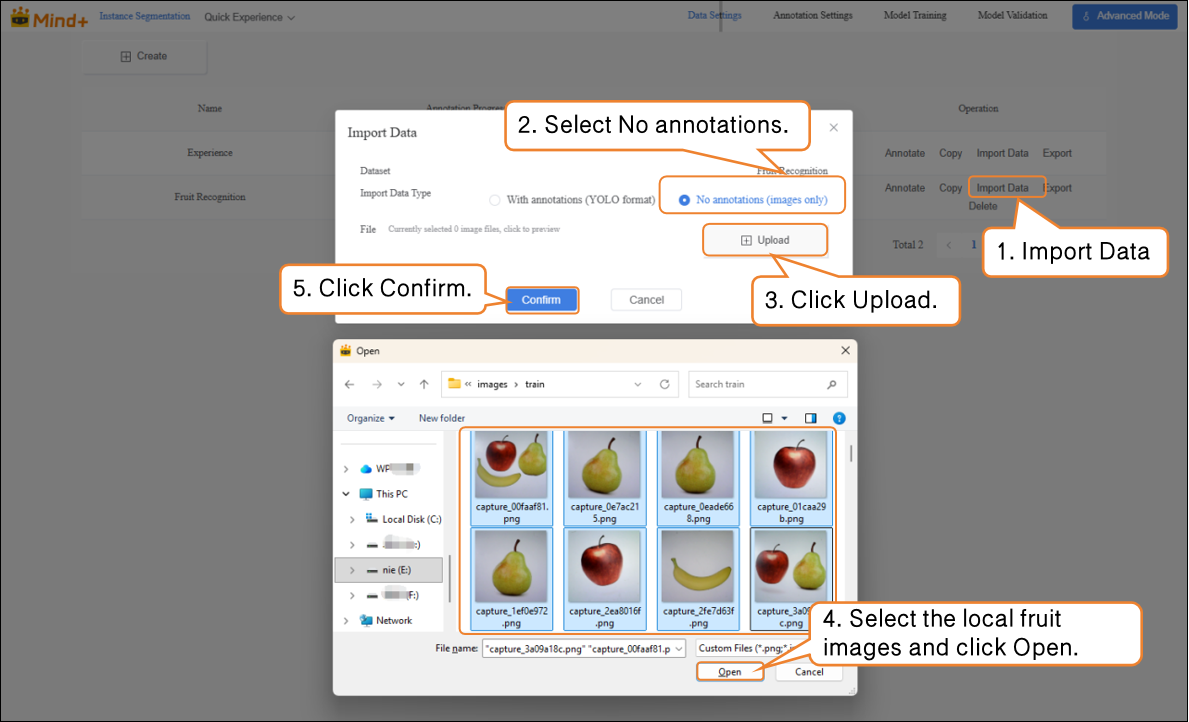Click the Mind+ logo icon
This screenshot has height=722, width=1189.
pos(20,17)
